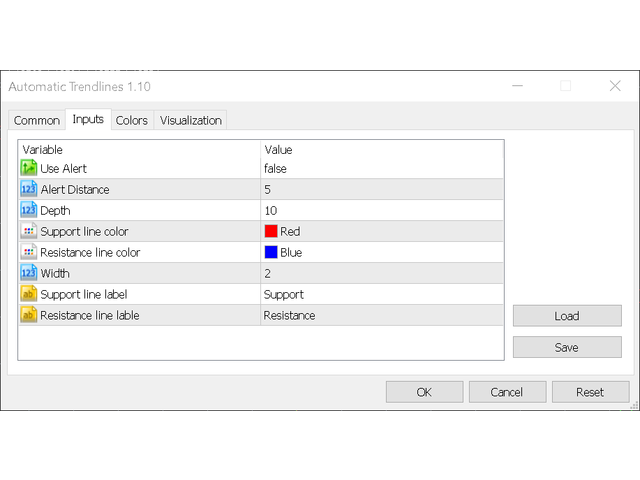The image size is (640, 480).
Task: Click the 'Blue' color name text
Action: [x=291, y=252]
